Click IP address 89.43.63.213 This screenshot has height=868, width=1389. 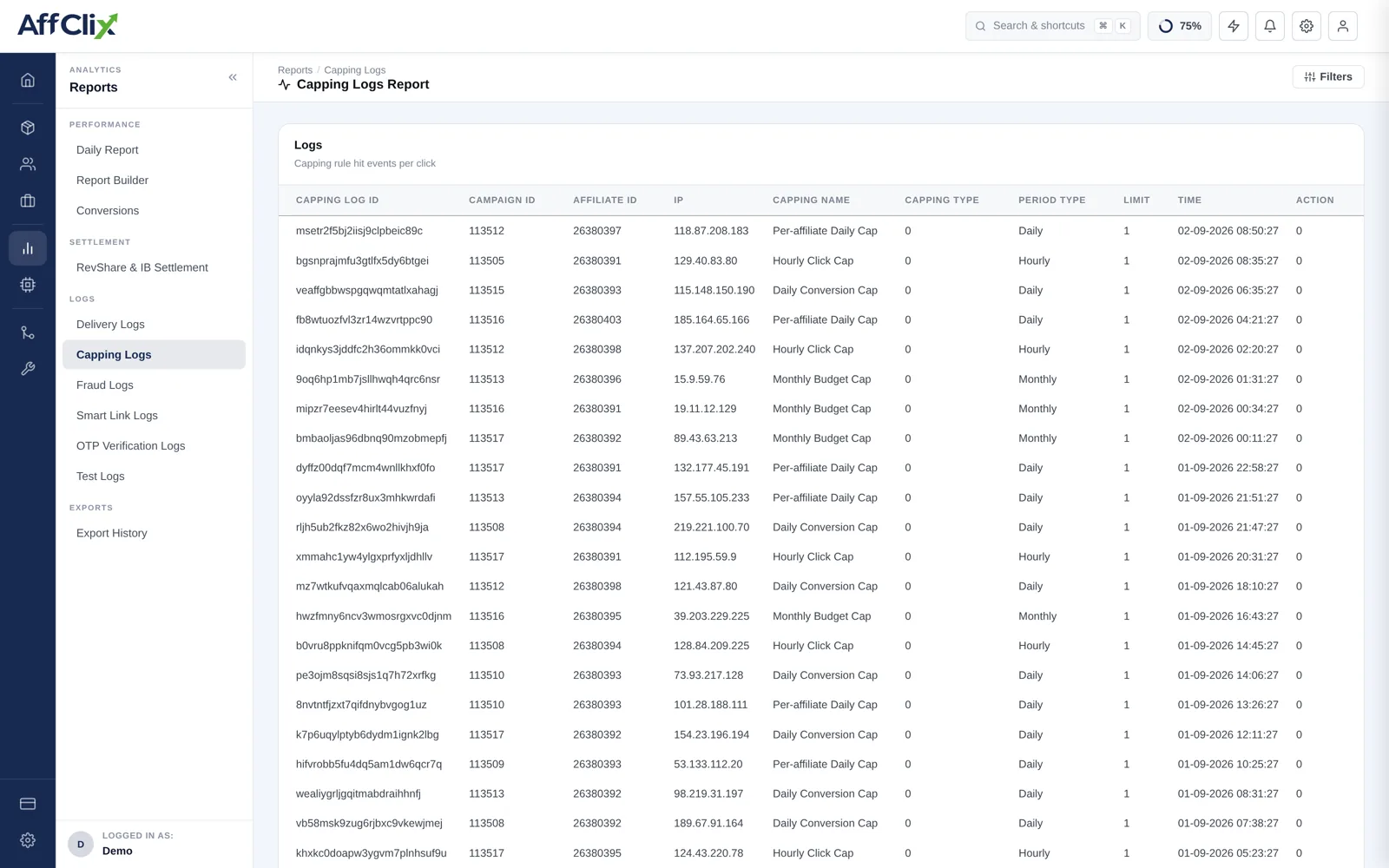pyautogui.click(x=705, y=438)
